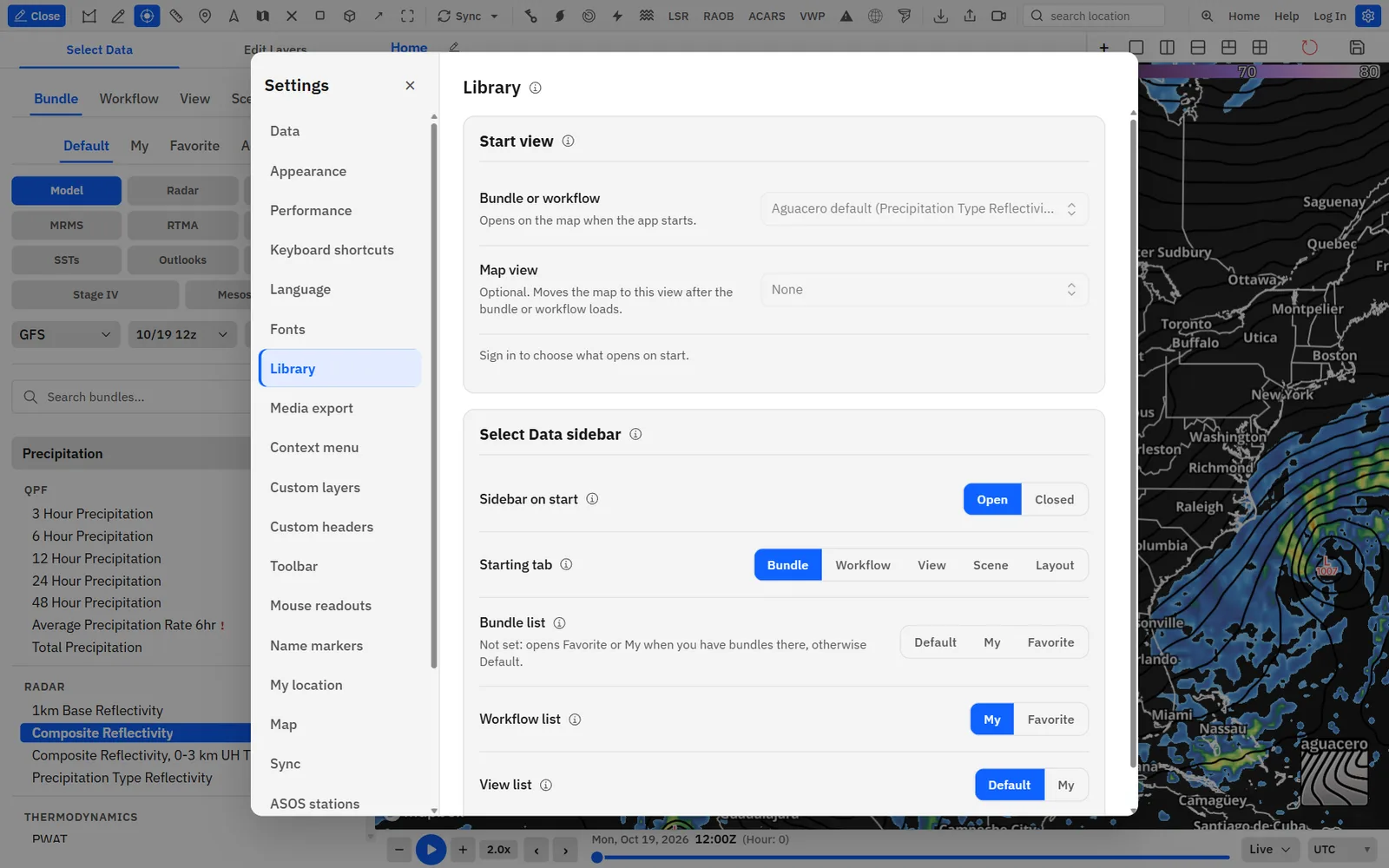
Task: Click the MRMS data source button
Action: coord(66,225)
